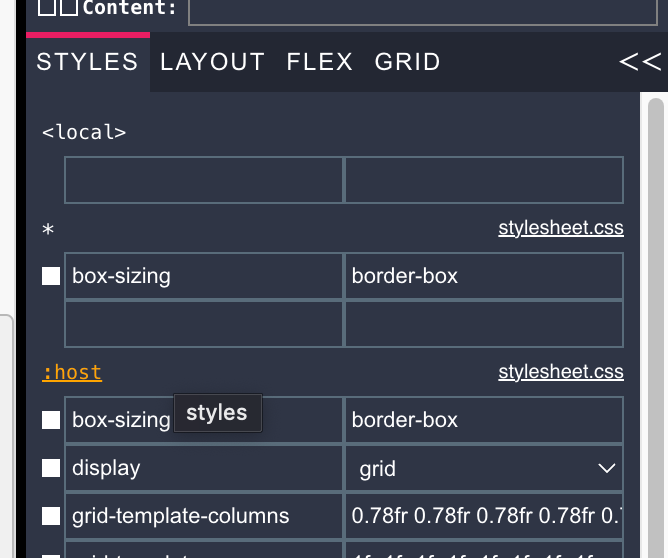Image resolution: width=668 pixels, height=558 pixels.
Task: Click the grid-template-columns property name
Action: [204, 516]
